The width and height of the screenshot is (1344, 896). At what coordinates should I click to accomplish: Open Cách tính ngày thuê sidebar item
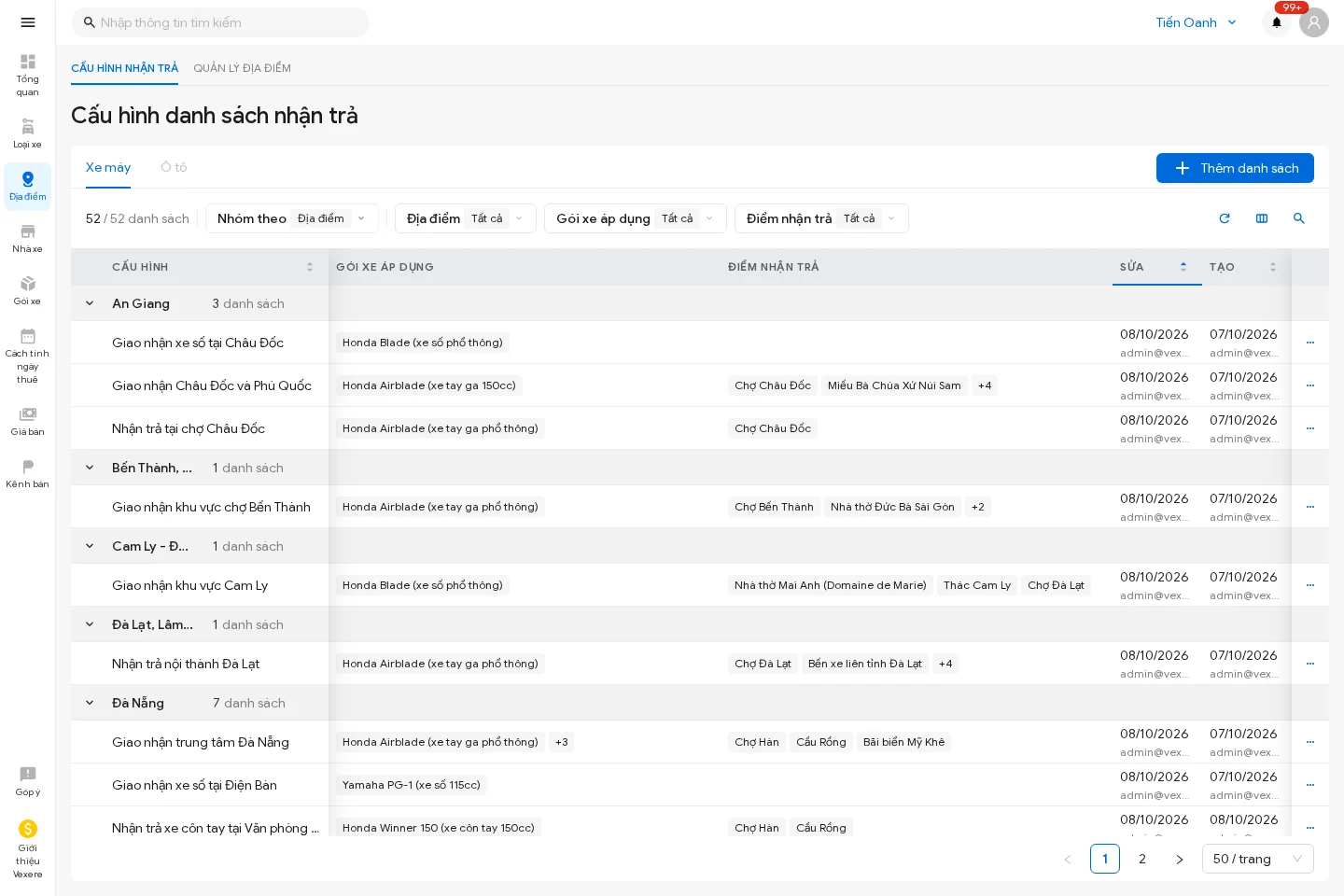tap(28, 356)
